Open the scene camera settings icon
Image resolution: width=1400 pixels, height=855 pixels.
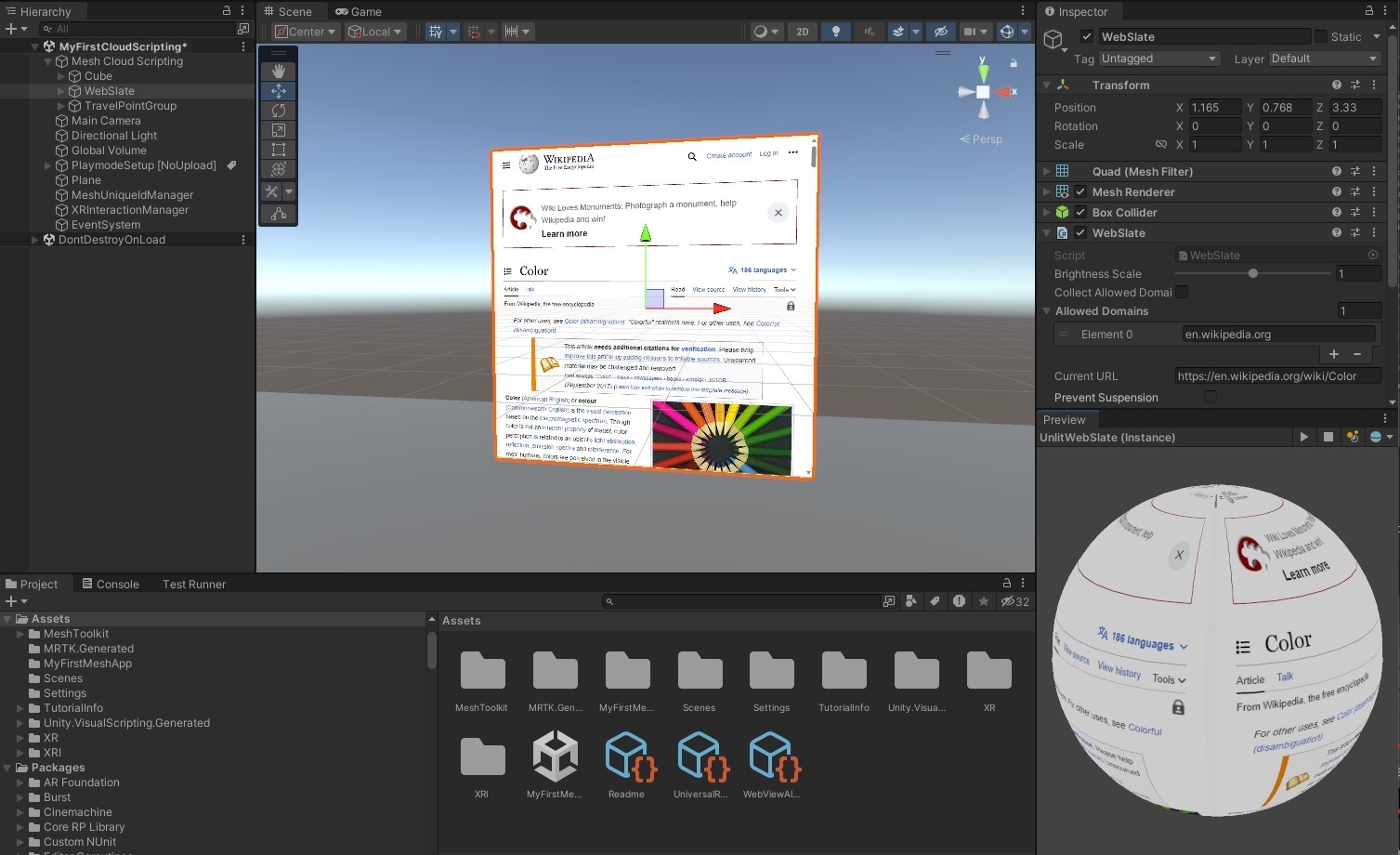pyautogui.click(x=970, y=32)
